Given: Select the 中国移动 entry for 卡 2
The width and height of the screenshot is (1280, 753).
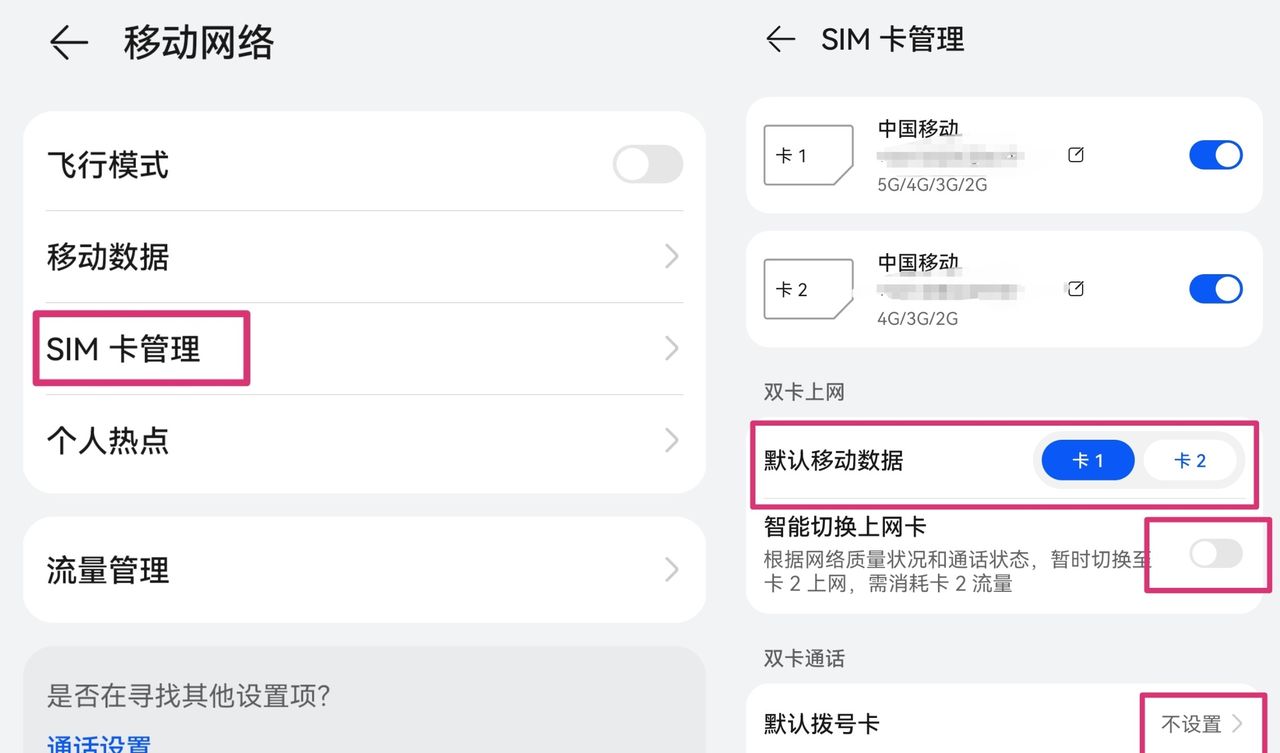Looking at the screenshot, I should click(x=917, y=263).
